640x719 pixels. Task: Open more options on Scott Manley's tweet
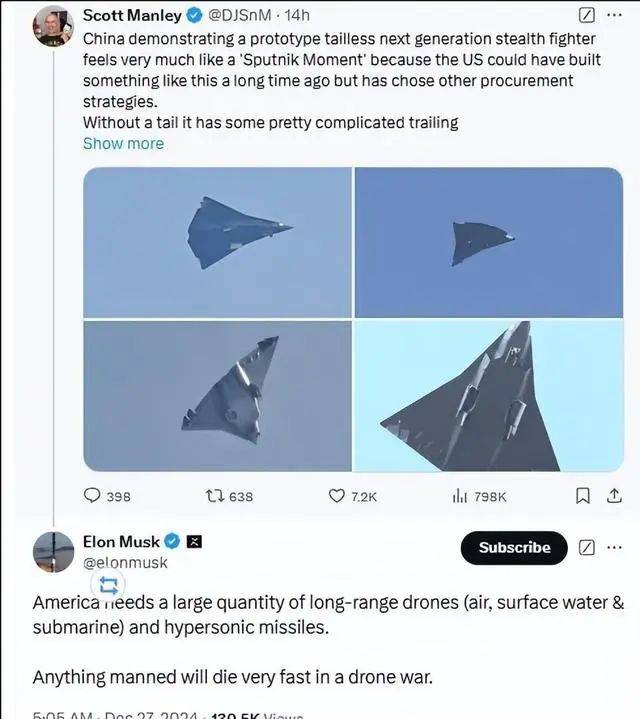coord(614,16)
